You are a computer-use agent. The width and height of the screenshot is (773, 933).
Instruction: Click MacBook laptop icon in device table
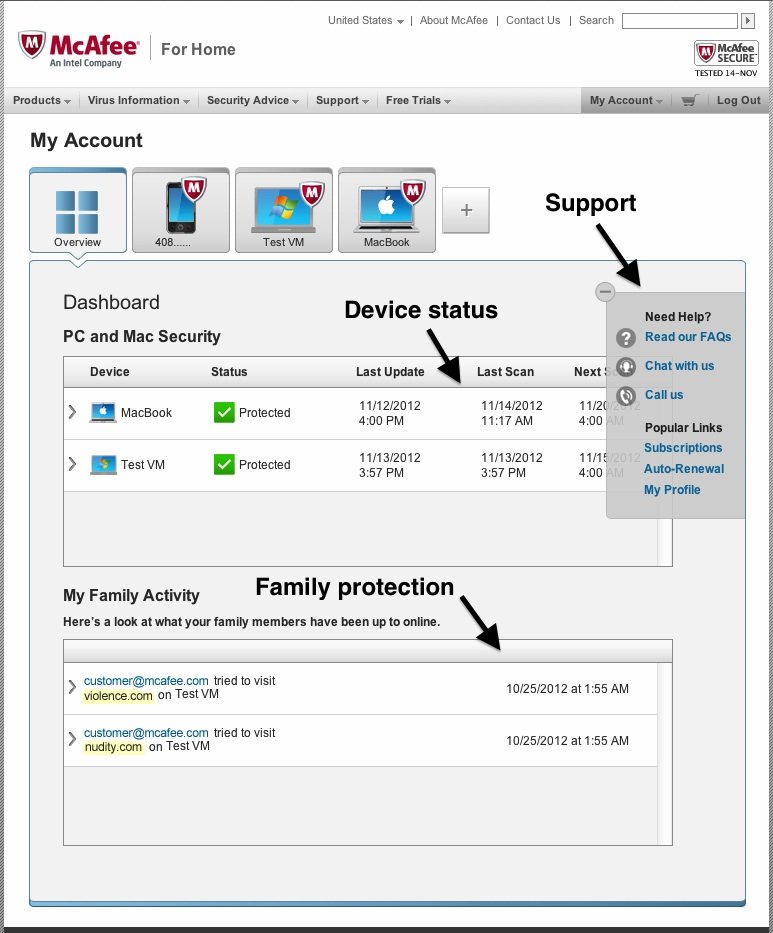pos(103,412)
